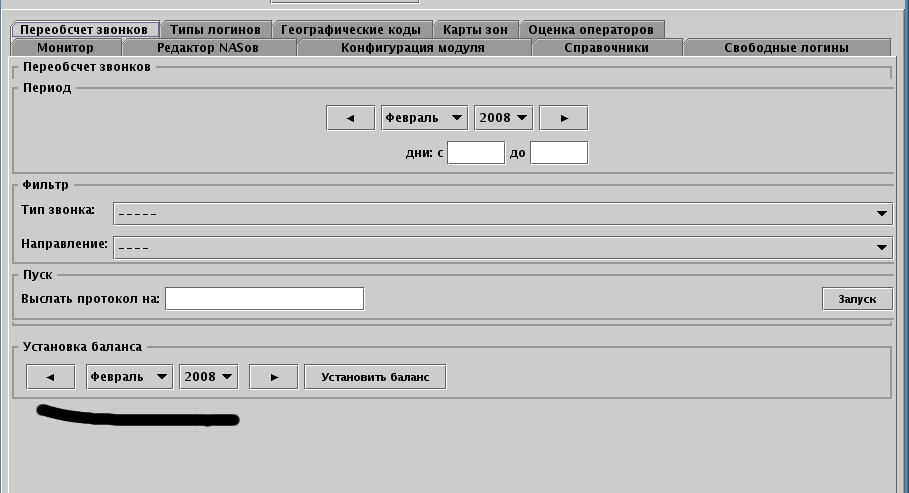Select the Карты зон tab
The height and width of the screenshot is (493, 909).
click(476, 30)
